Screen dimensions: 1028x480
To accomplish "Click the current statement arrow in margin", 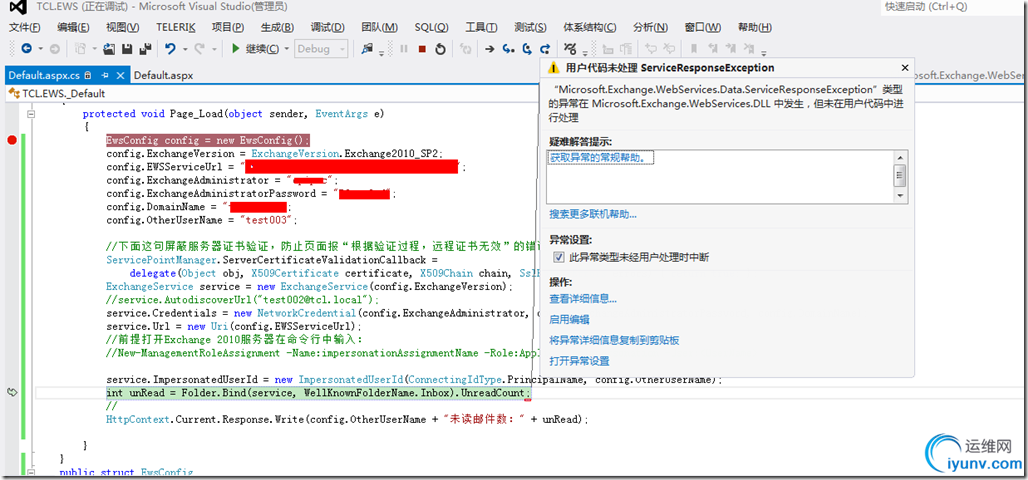I will click(x=11, y=392).
